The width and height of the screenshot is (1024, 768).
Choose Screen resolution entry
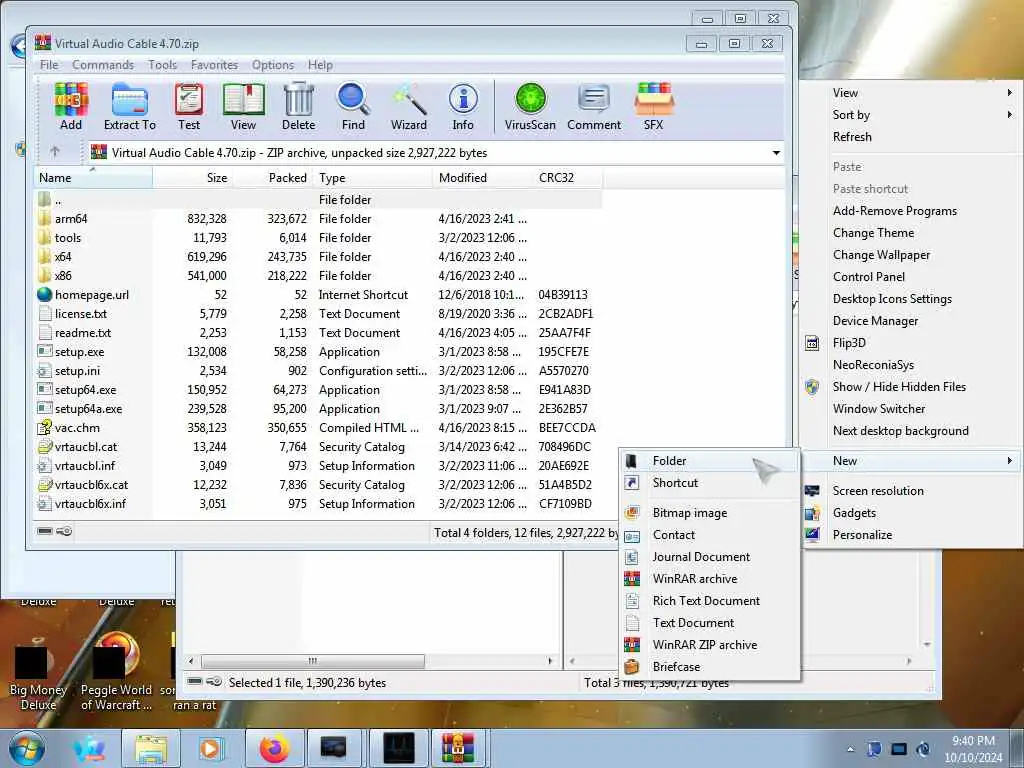point(912,490)
